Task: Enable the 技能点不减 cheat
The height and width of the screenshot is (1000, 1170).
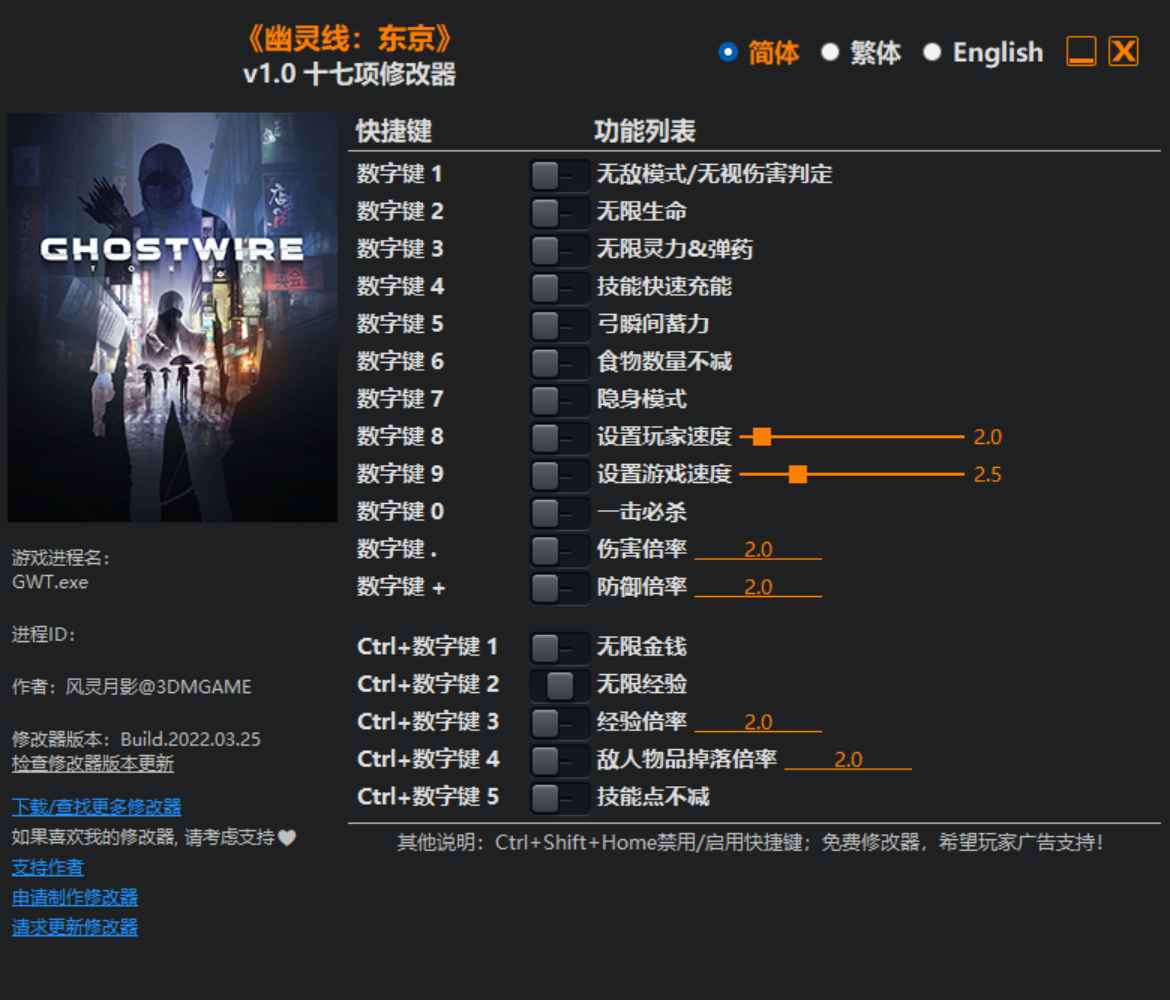Action: (x=559, y=797)
